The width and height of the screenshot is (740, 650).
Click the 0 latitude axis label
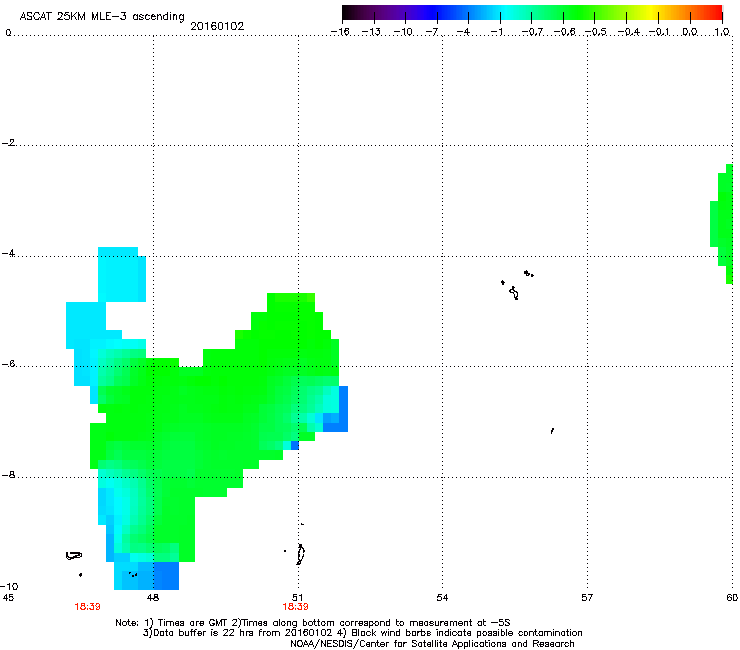click(x=8, y=33)
